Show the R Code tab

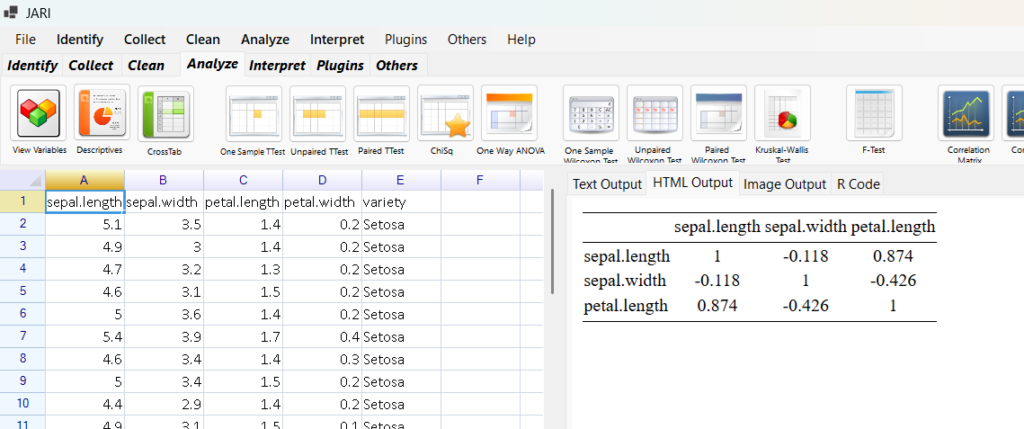pos(858,184)
